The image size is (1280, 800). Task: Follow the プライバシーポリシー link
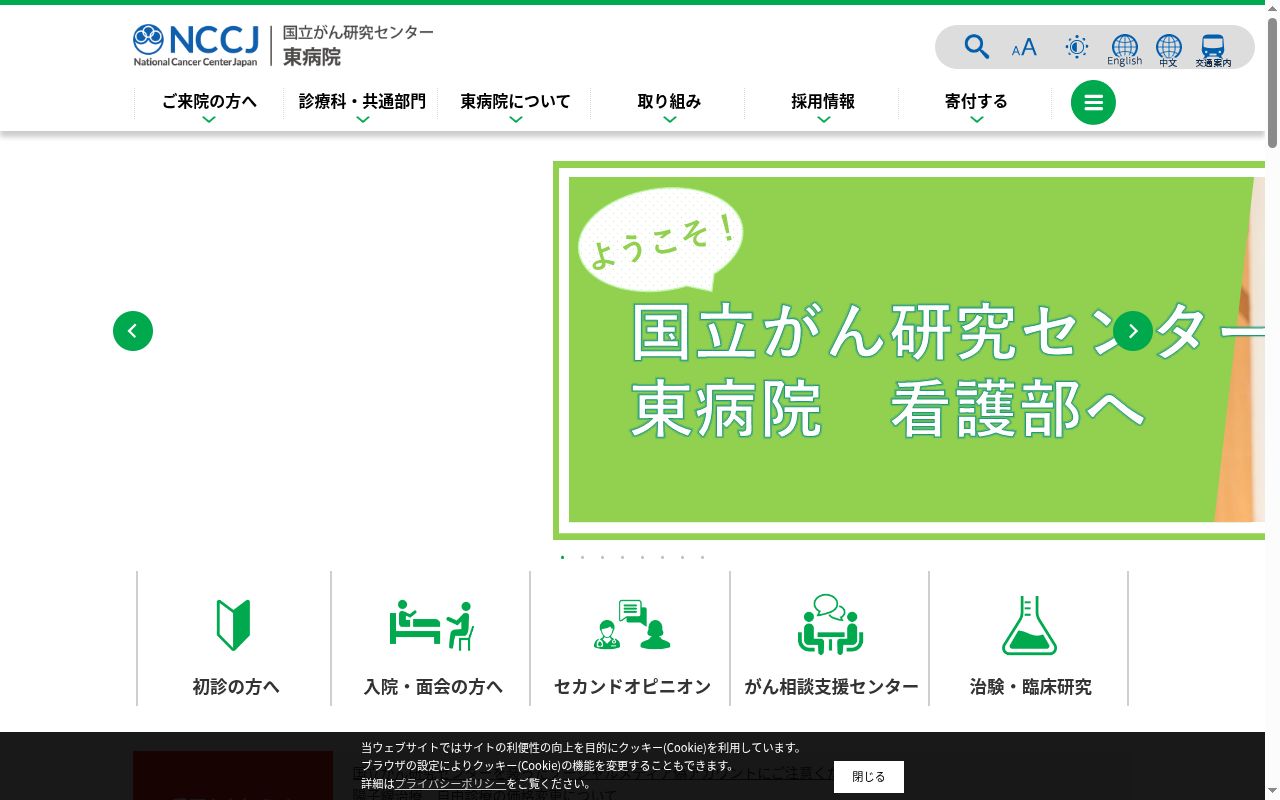pyautogui.click(x=451, y=784)
